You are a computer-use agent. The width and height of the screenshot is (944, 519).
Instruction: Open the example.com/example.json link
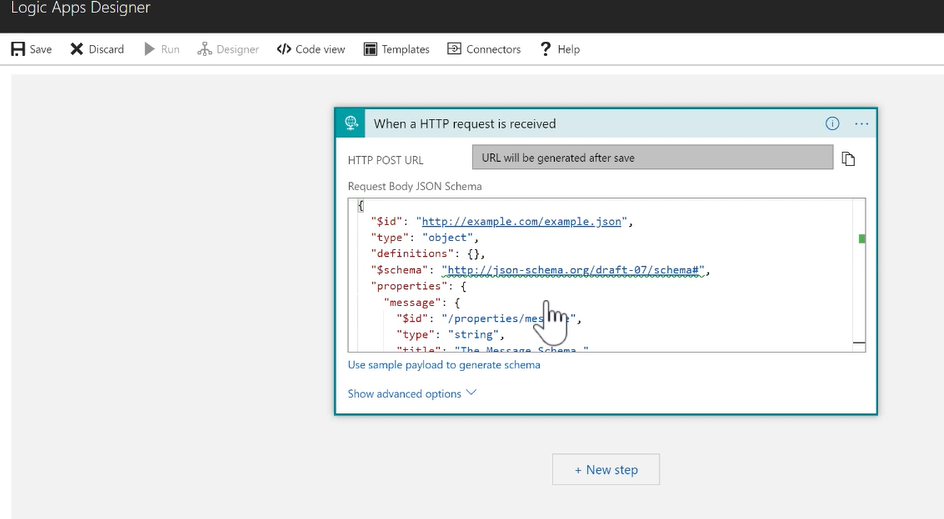point(523,221)
